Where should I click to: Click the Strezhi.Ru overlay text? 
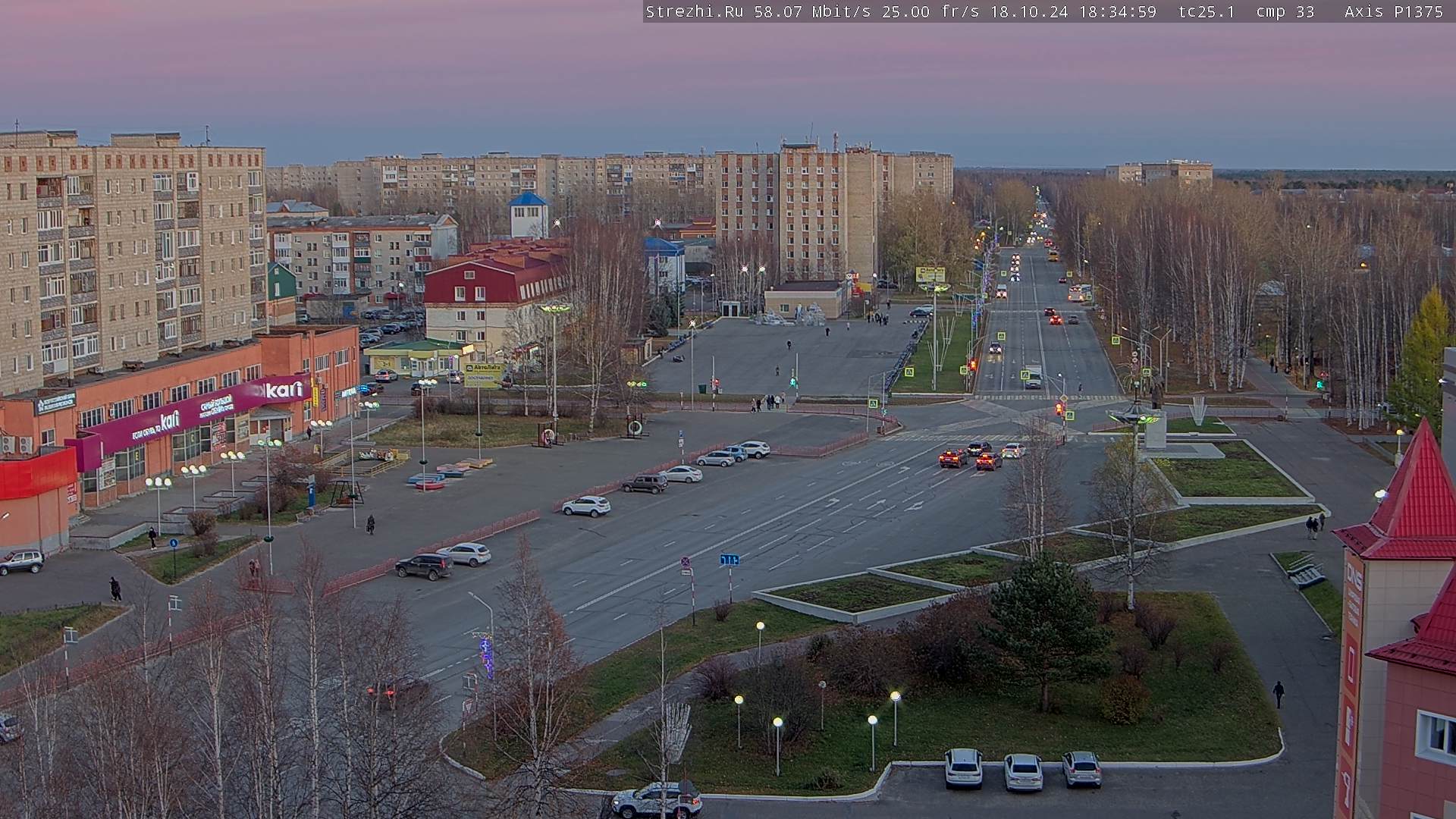(x=694, y=11)
